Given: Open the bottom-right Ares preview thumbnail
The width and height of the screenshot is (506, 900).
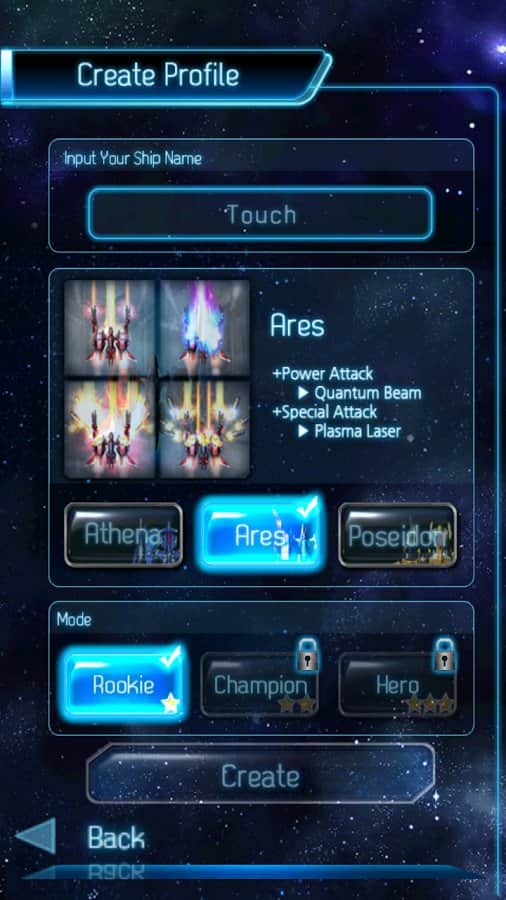Looking at the screenshot, I should click(204, 429).
